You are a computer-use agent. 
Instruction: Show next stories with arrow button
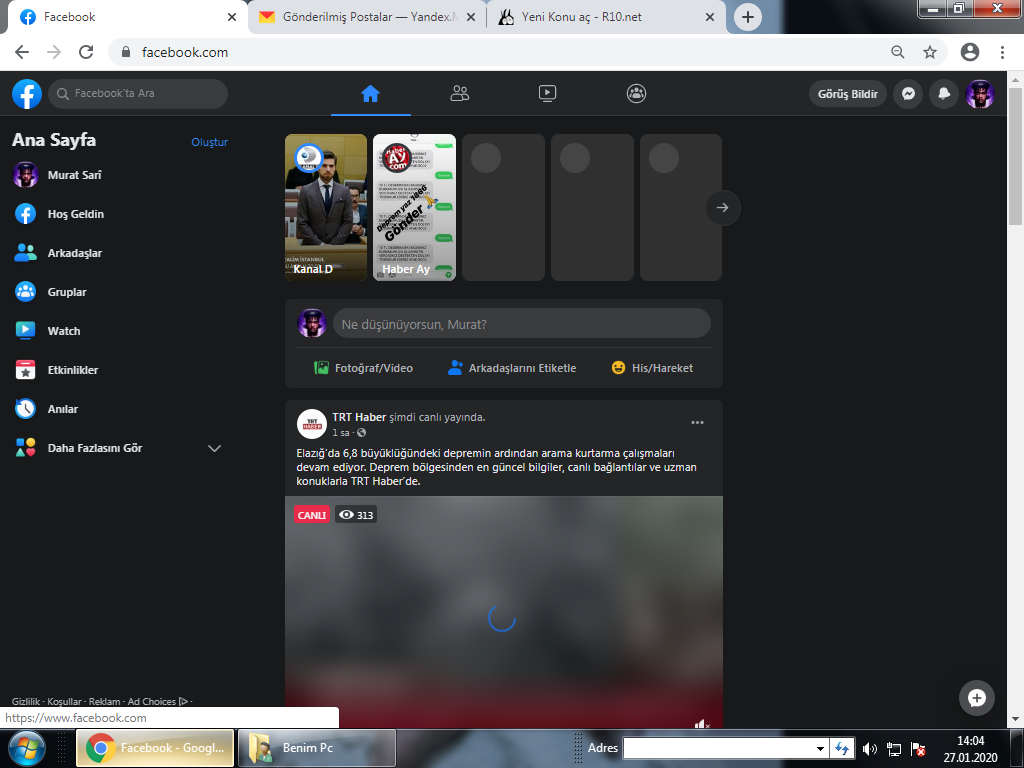click(722, 208)
